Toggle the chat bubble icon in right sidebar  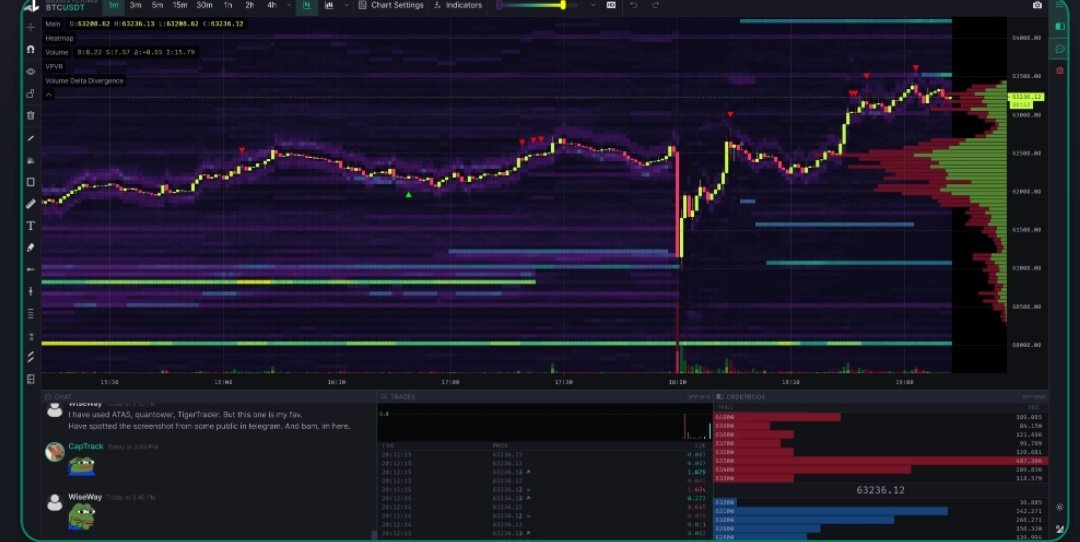pyautogui.click(x=1060, y=49)
